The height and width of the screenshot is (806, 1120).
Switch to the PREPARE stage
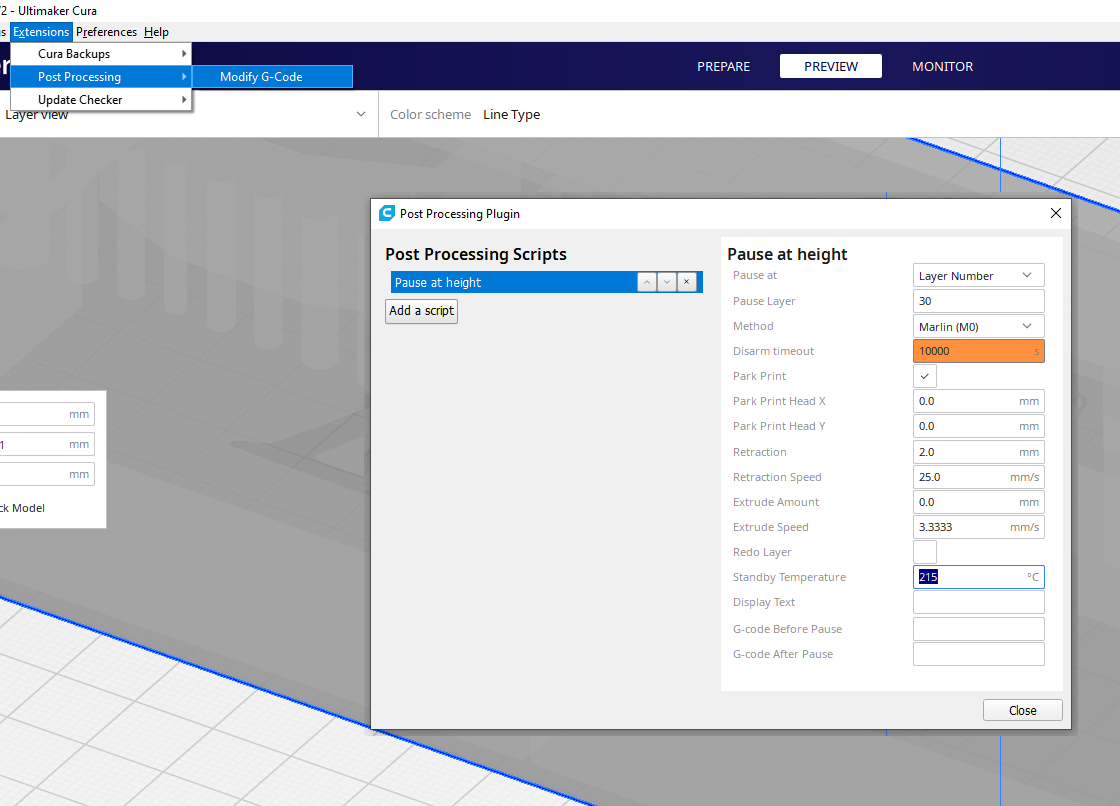tap(724, 66)
